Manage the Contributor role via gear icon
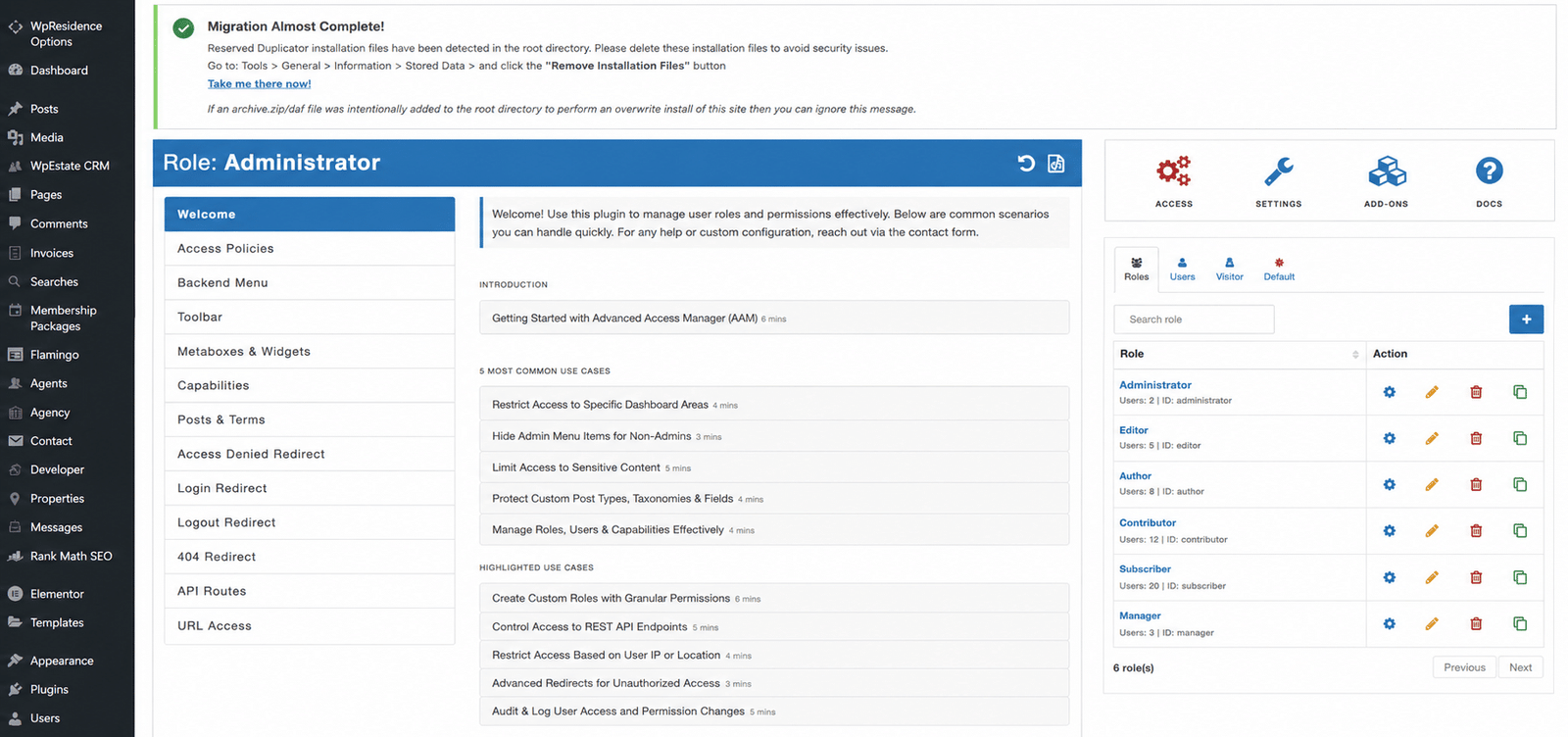Screen dimensions: 1568x737 pos(1390,530)
